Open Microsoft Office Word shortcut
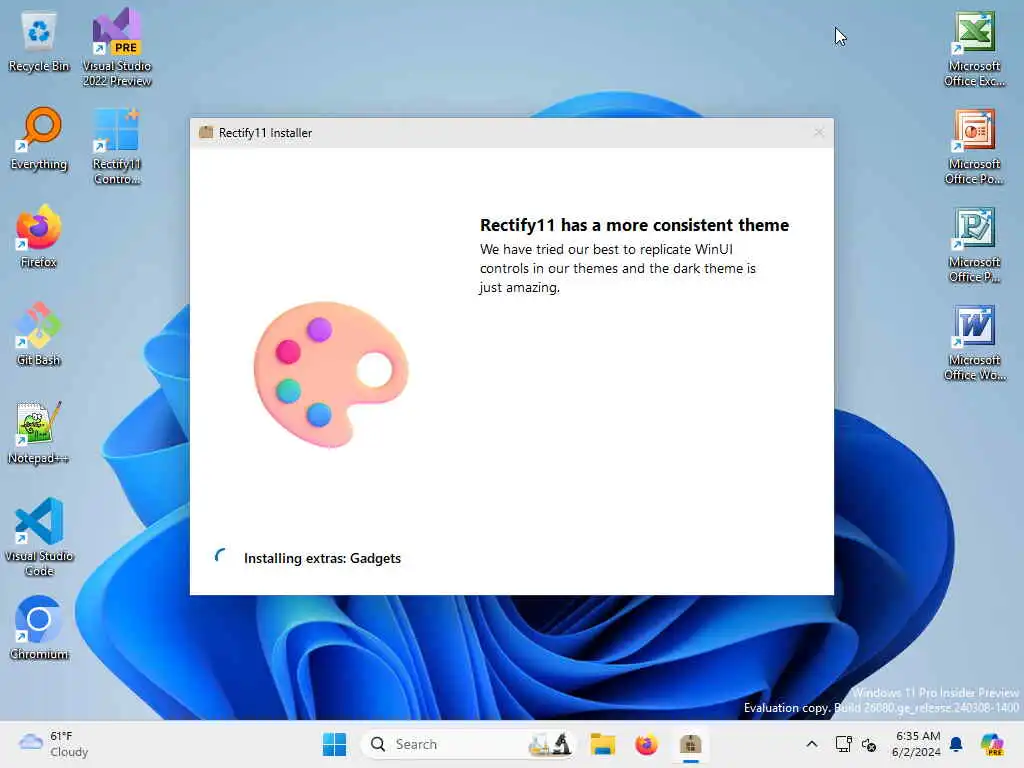 (974, 342)
